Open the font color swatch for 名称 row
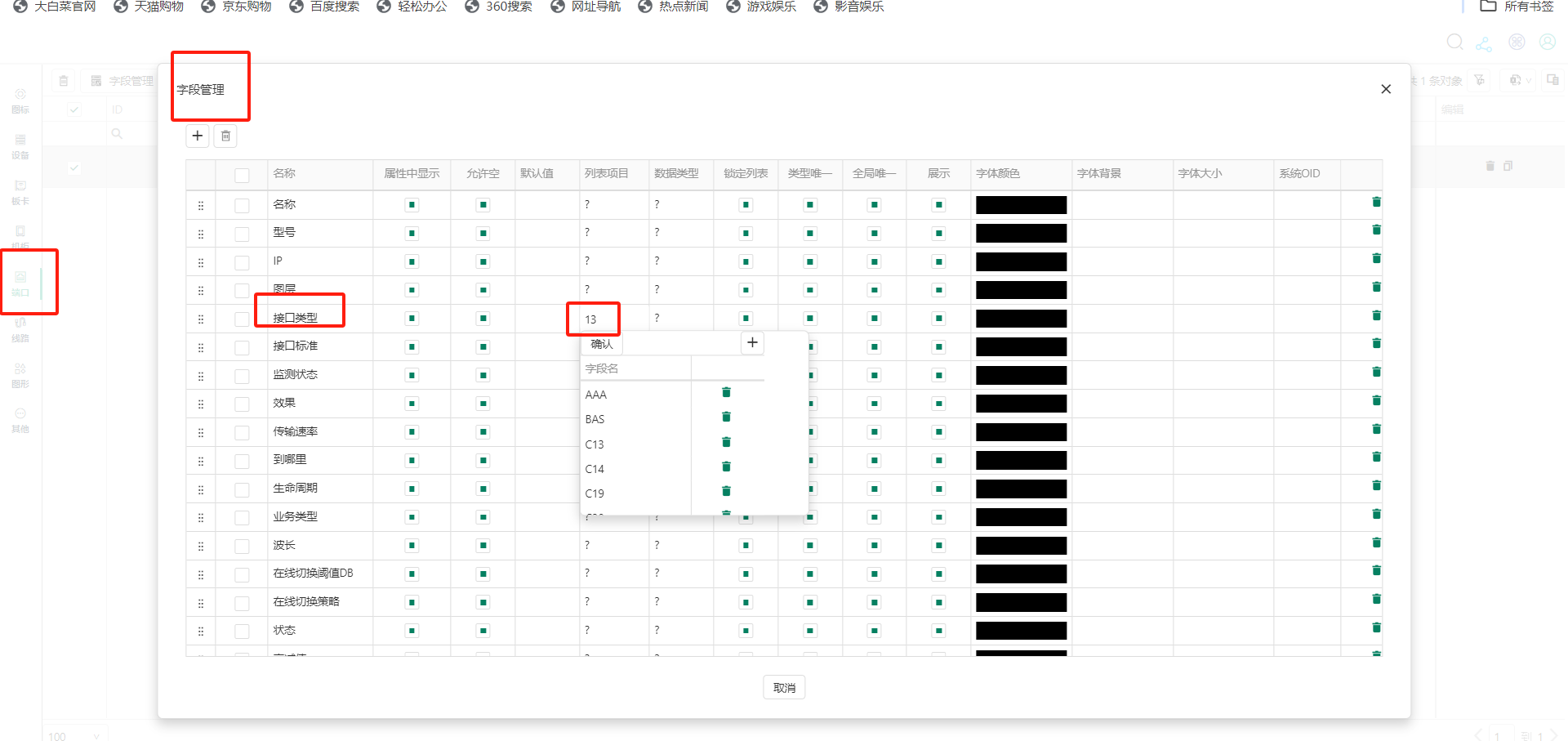Viewport: 1568px width, 741px height. tap(1021, 205)
